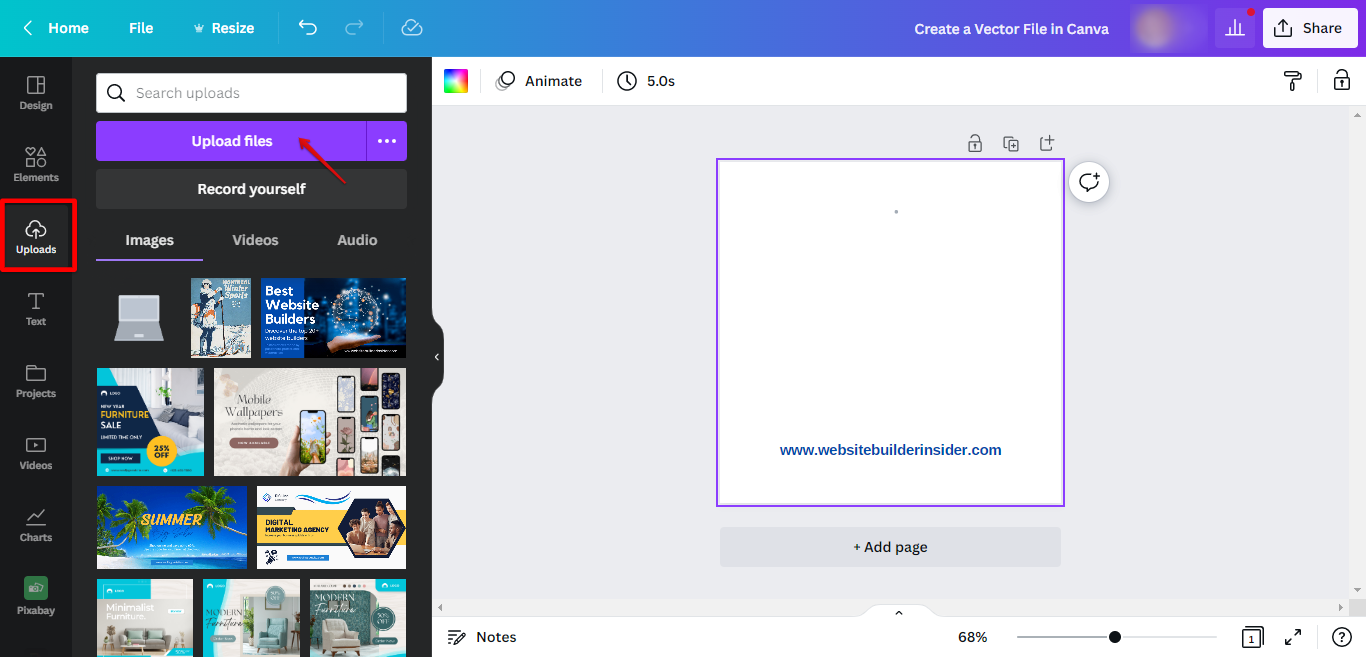
Task: Click the zoom slider handle
Action: 1115,637
